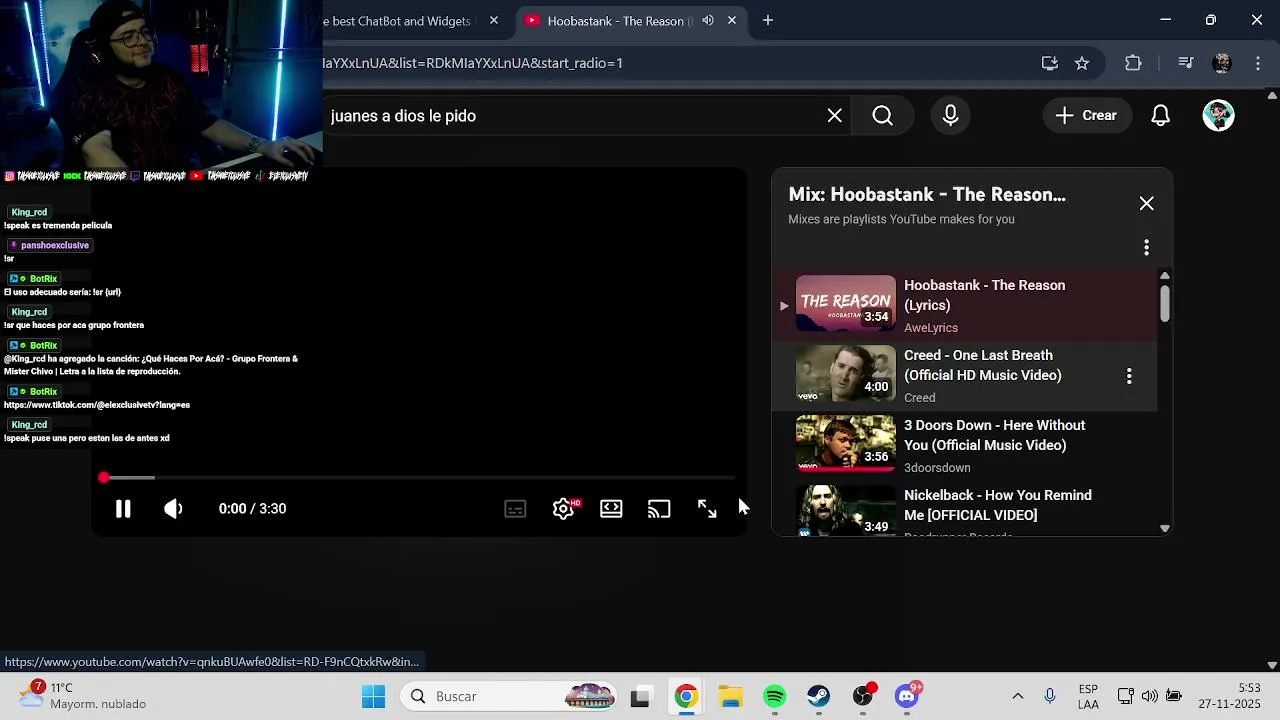1280x720 pixels.
Task: Click the address bar URL
Action: 473,63
